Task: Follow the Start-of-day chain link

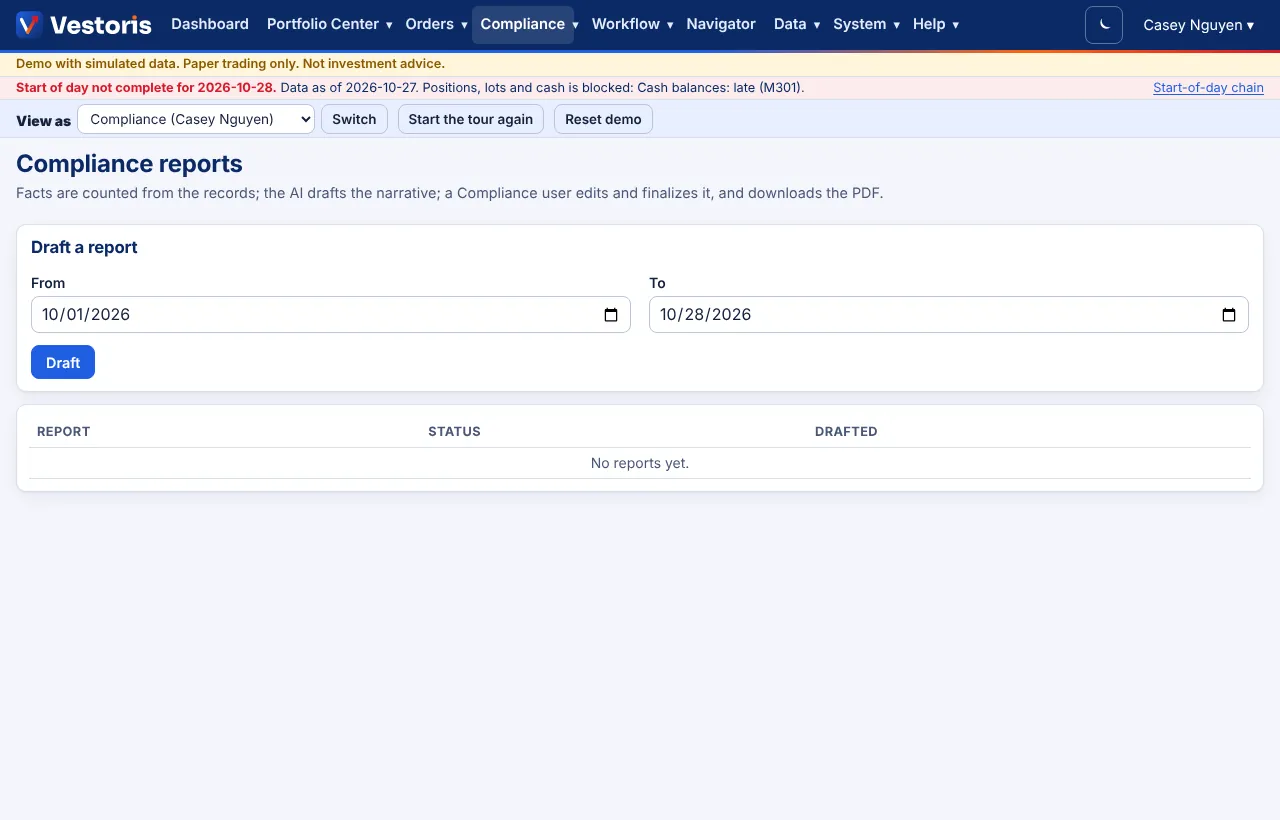Action: click(1208, 88)
